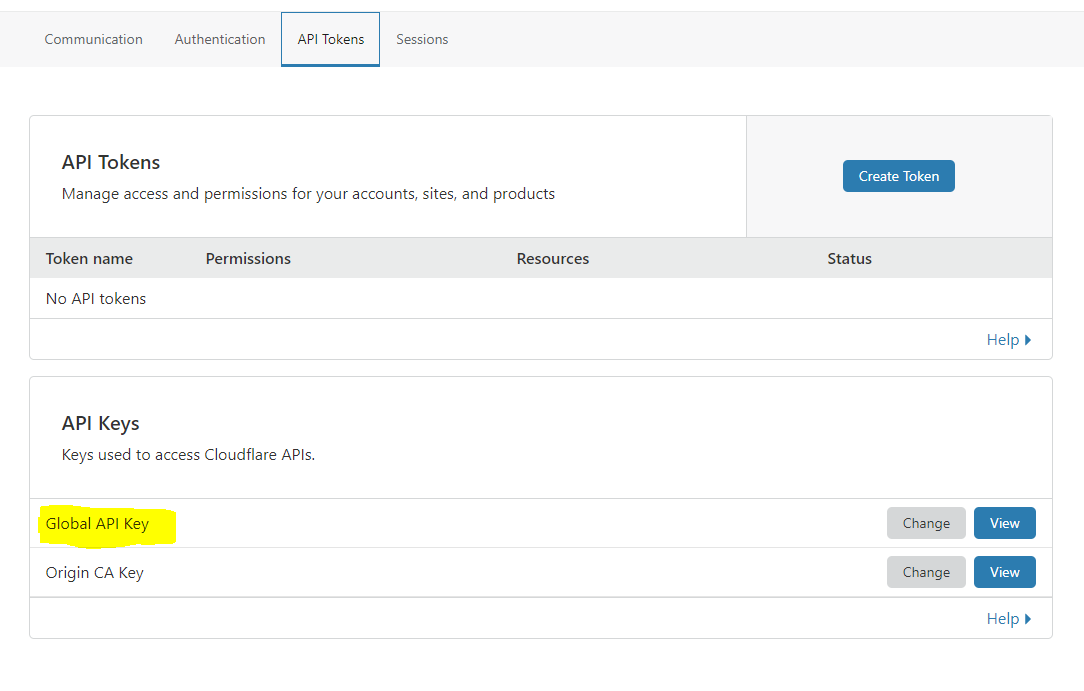Click the API Keys heading
Viewport: 1084px width, 691px height.
click(x=100, y=423)
